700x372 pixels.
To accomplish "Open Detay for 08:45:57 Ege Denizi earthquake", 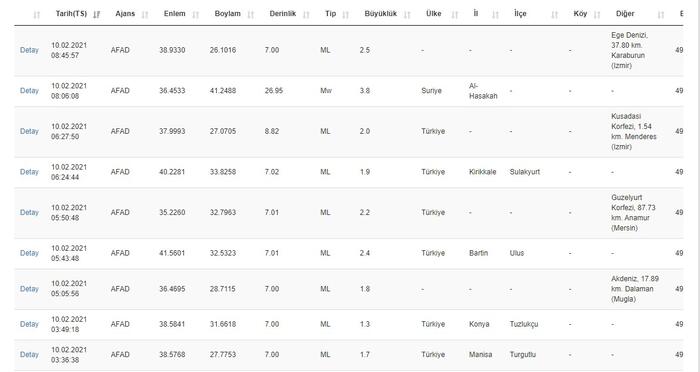I will 29,50.
